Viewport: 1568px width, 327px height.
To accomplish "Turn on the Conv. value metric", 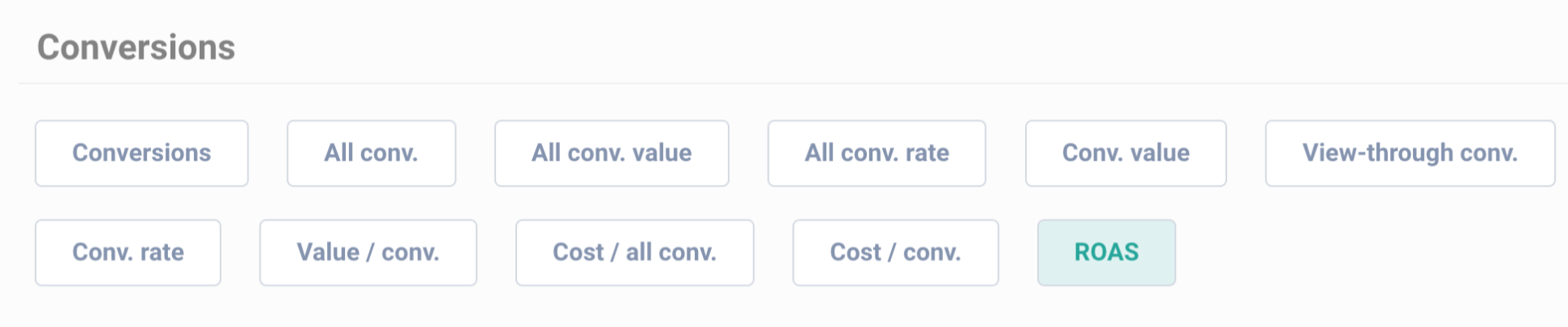I will point(1126,153).
